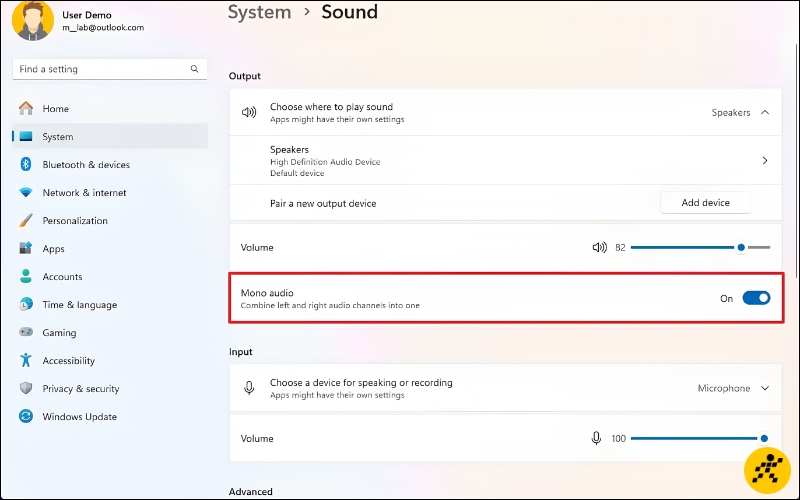Click the User Demo account name
This screenshot has width=800, height=500.
[x=87, y=15]
